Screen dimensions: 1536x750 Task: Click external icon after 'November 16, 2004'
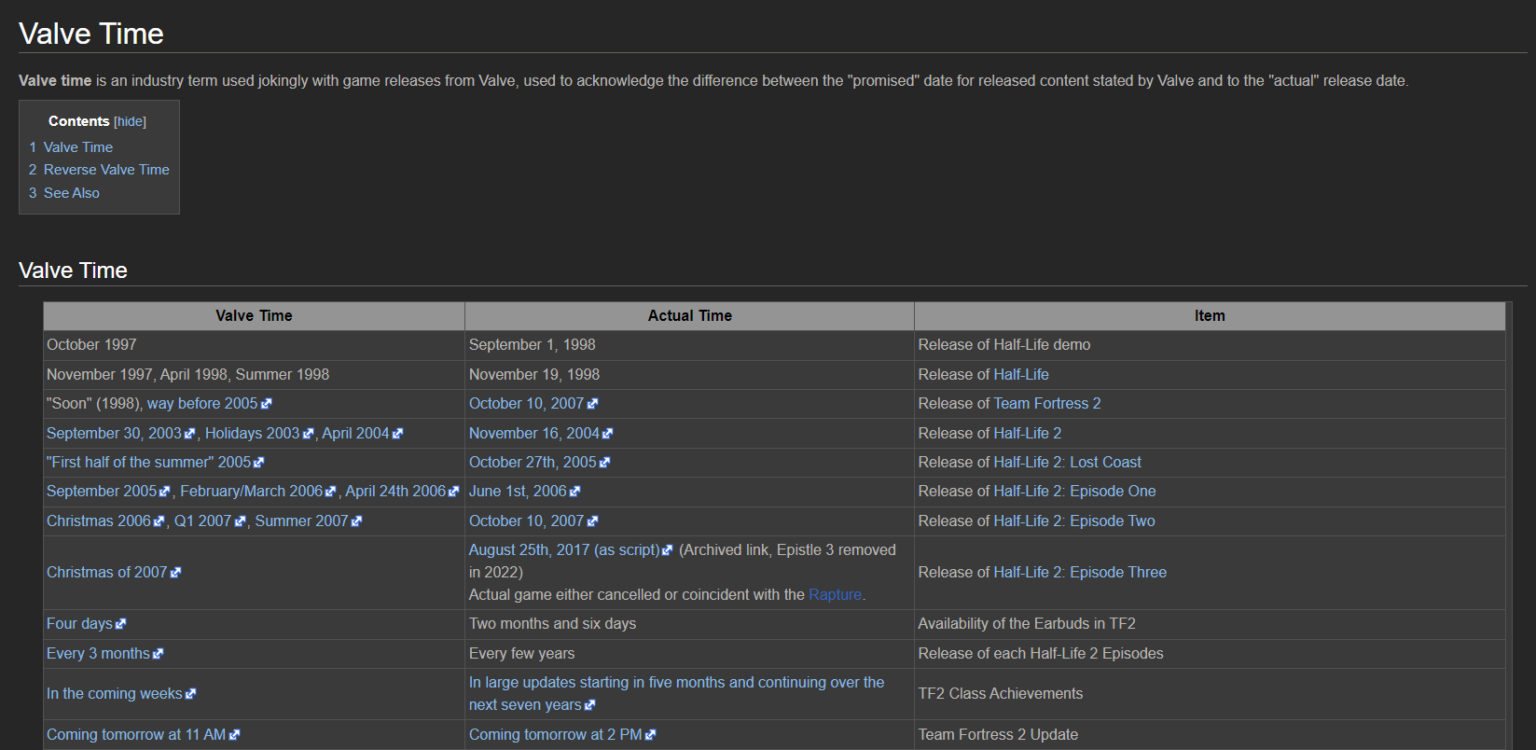coord(607,434)
